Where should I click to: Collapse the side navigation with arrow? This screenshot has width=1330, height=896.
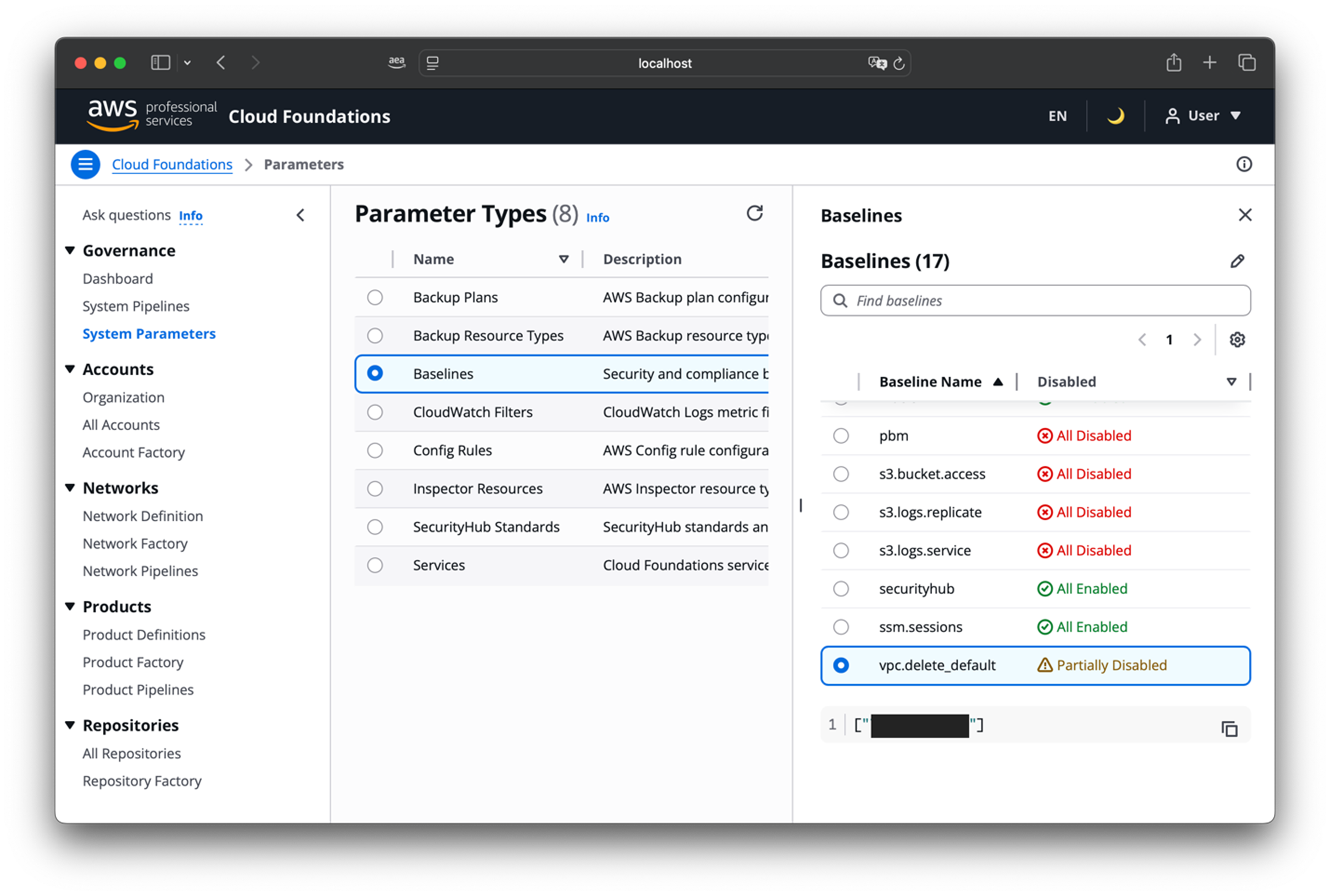click(300, 215)
